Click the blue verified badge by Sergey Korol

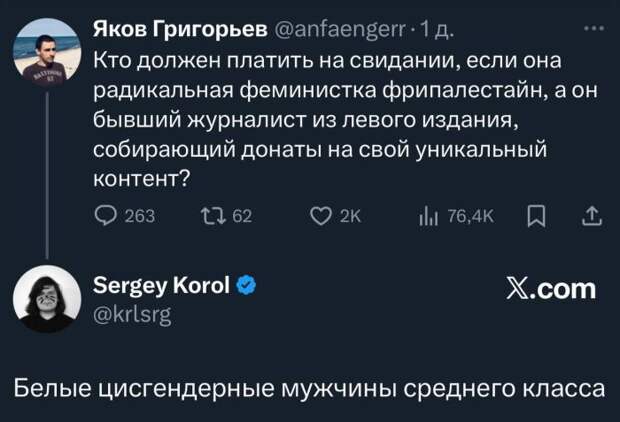[x=246, y=289]
